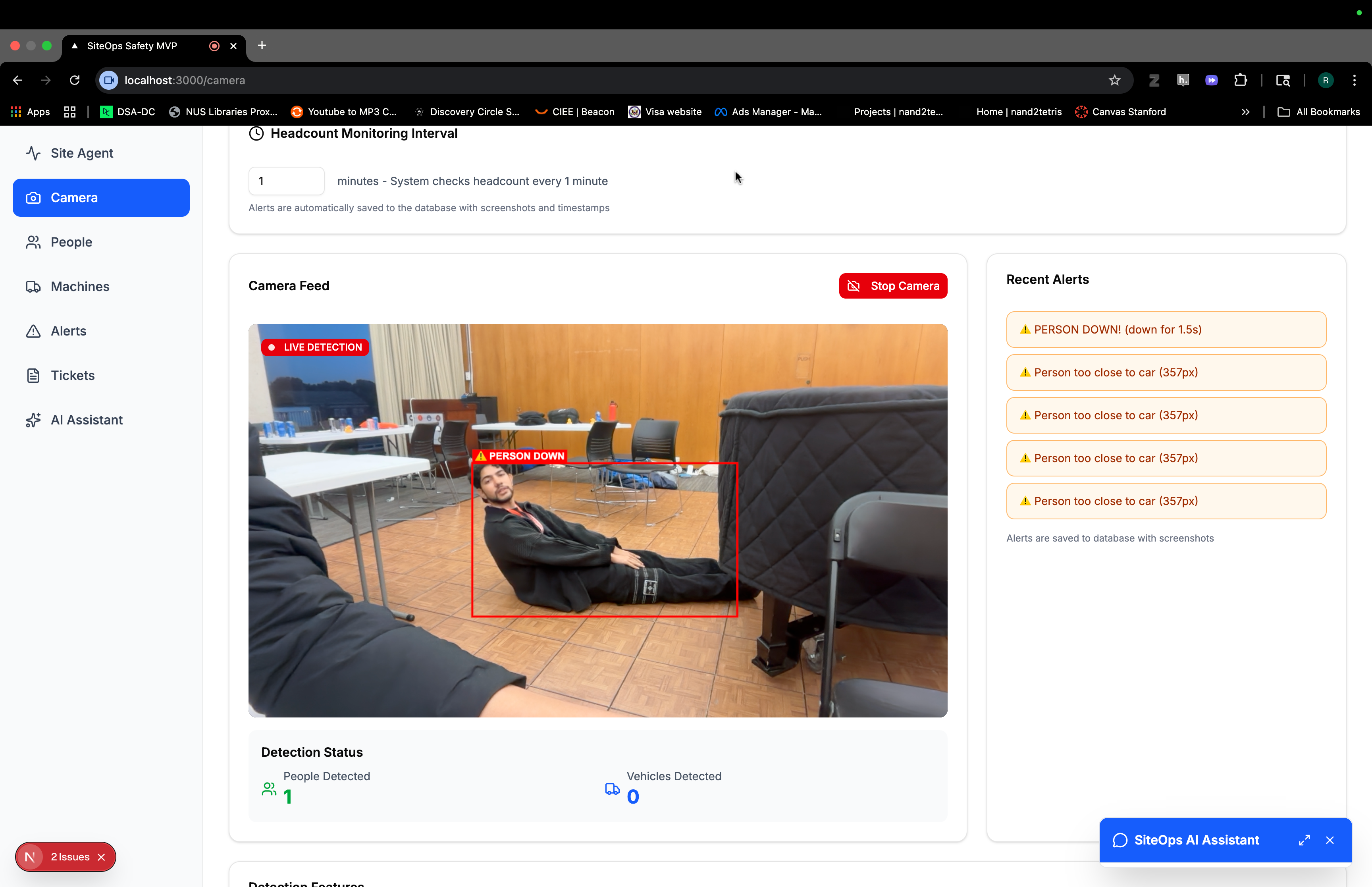Click the Site Agent activity icon

(33, 153)
